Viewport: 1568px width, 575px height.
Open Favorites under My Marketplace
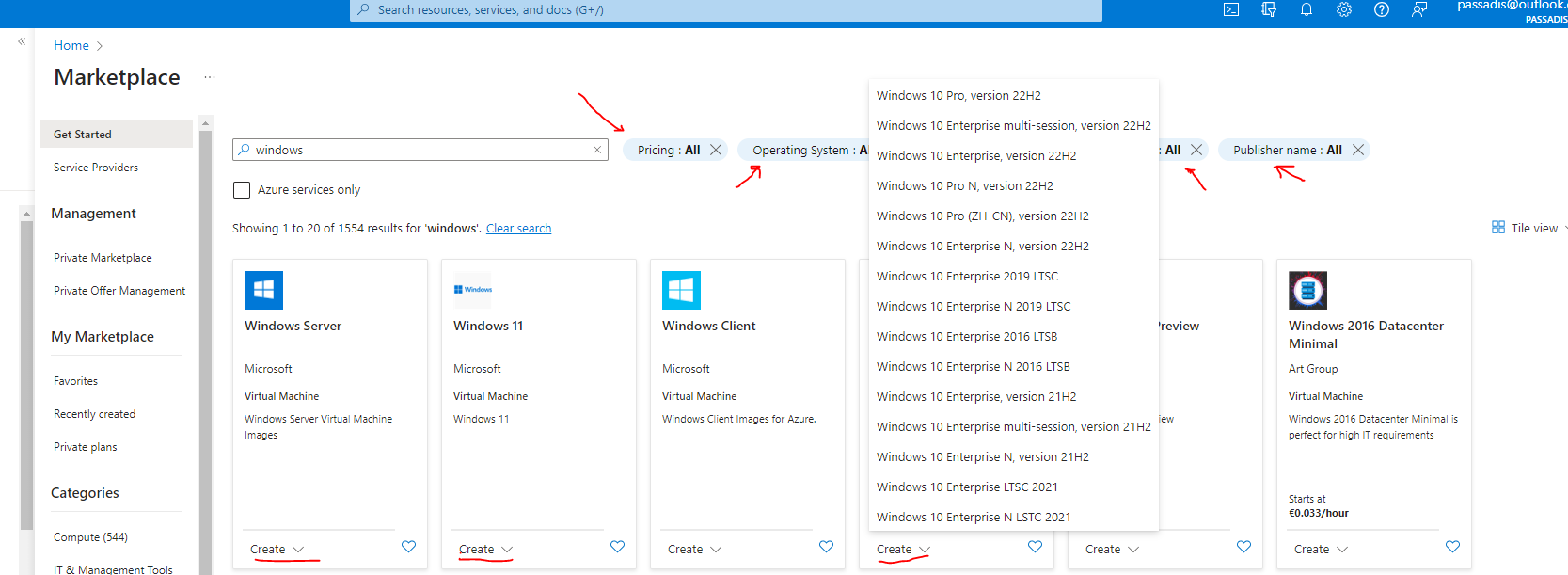[x=75, y=381]
